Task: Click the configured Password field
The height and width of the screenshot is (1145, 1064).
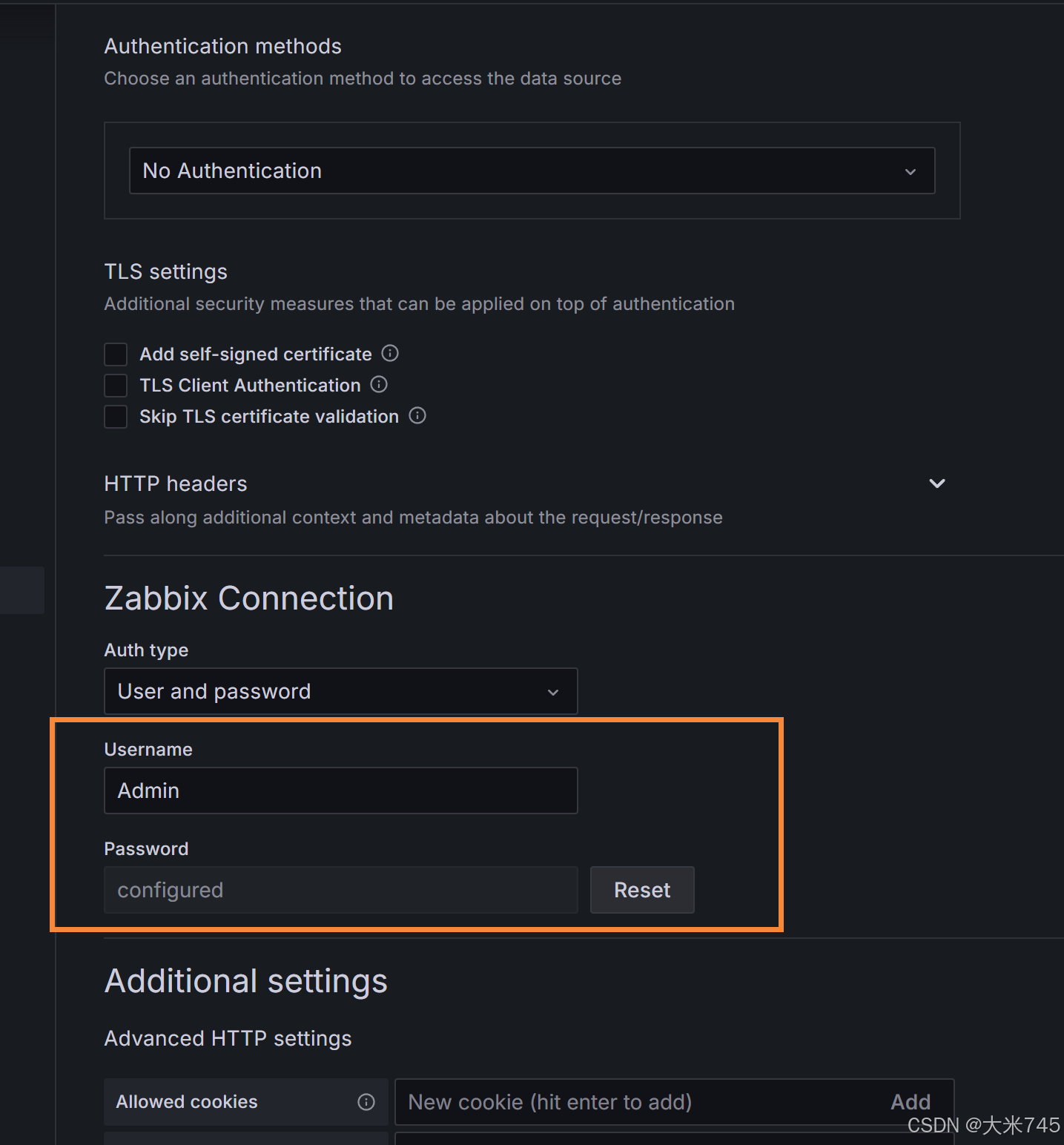Action: (x=340, y=890)
